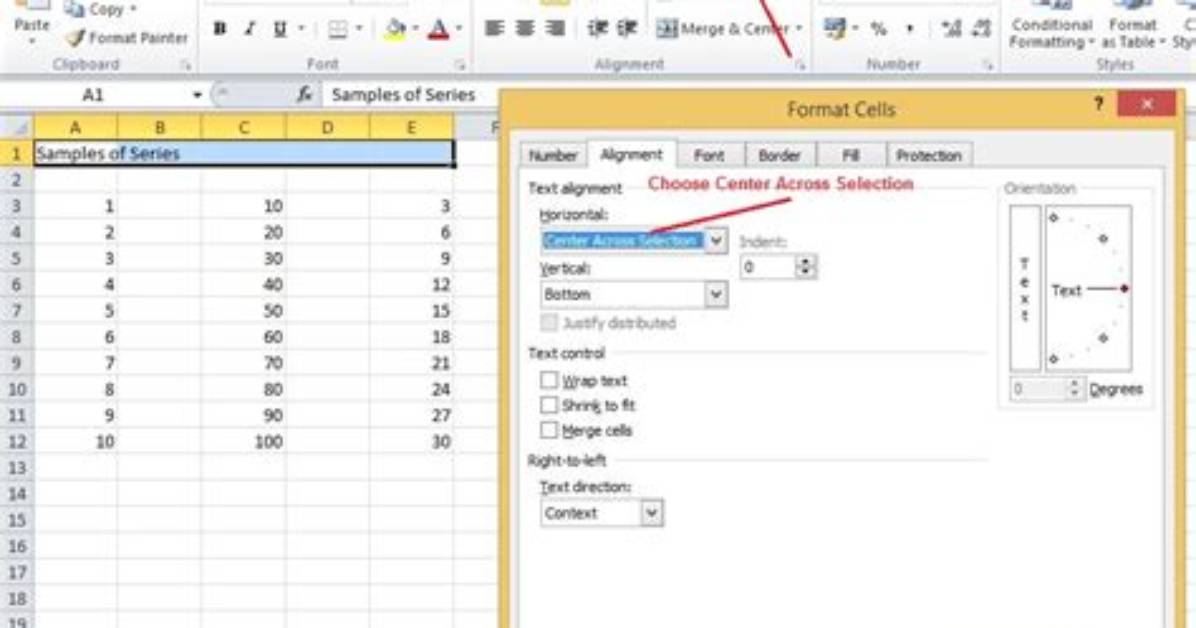Enable Shrink to fit checkbox
This screenshot has height=628, width=1196.
click(x=548, y=404)
